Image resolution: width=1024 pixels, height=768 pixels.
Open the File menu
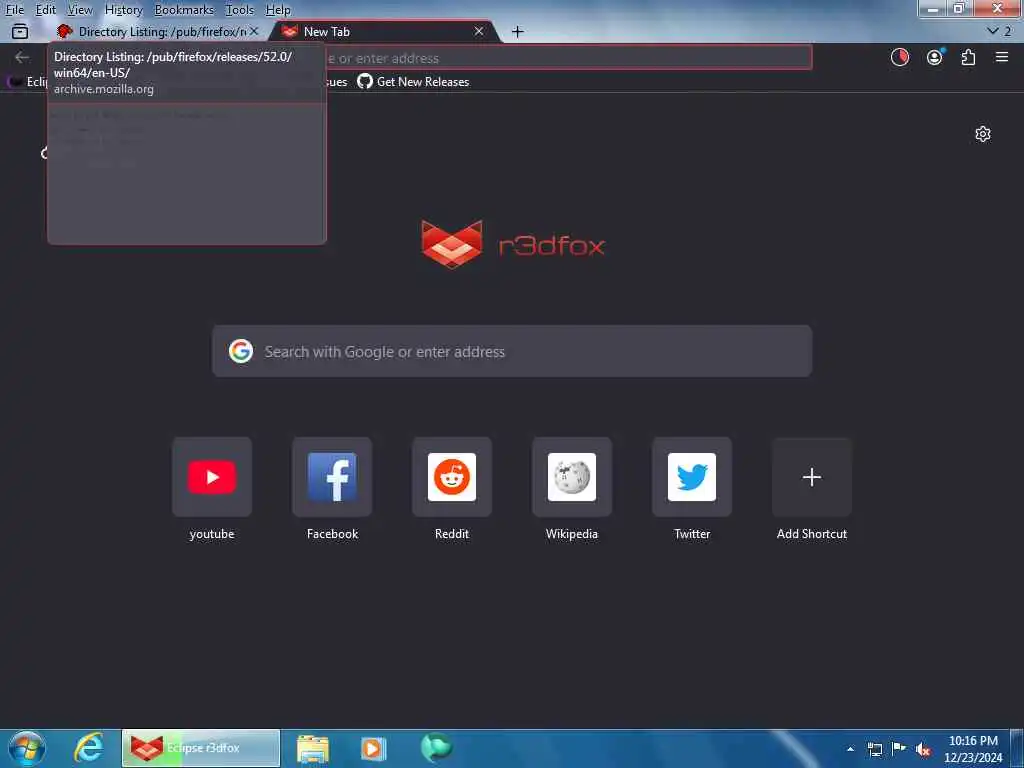pyautogui.click(x=14, y=10)
